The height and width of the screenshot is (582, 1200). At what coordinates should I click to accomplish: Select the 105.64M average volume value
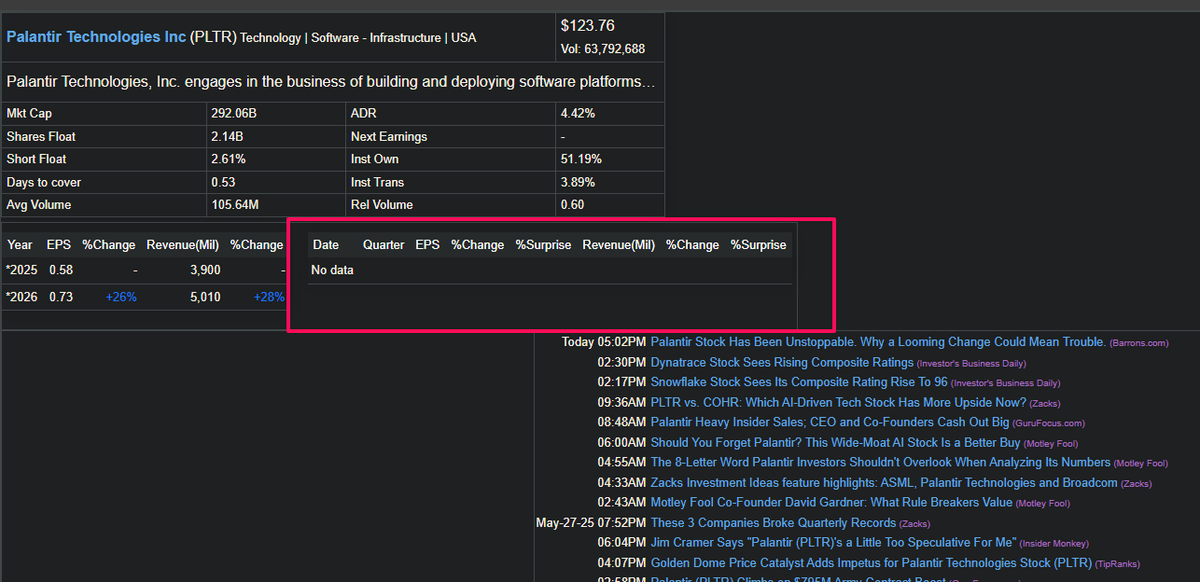pos(235,206)
